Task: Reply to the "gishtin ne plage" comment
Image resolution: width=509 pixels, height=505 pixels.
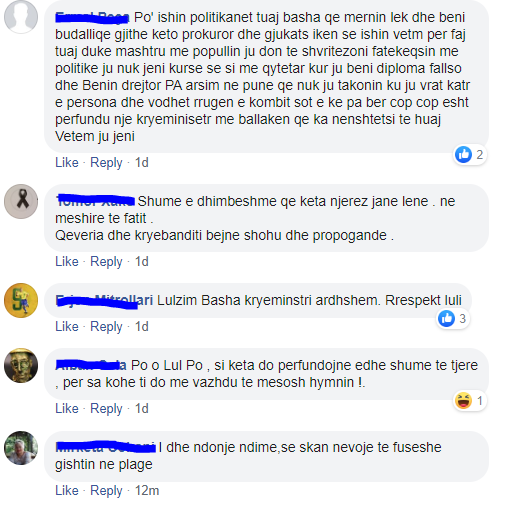Action: tap(106, 491)
